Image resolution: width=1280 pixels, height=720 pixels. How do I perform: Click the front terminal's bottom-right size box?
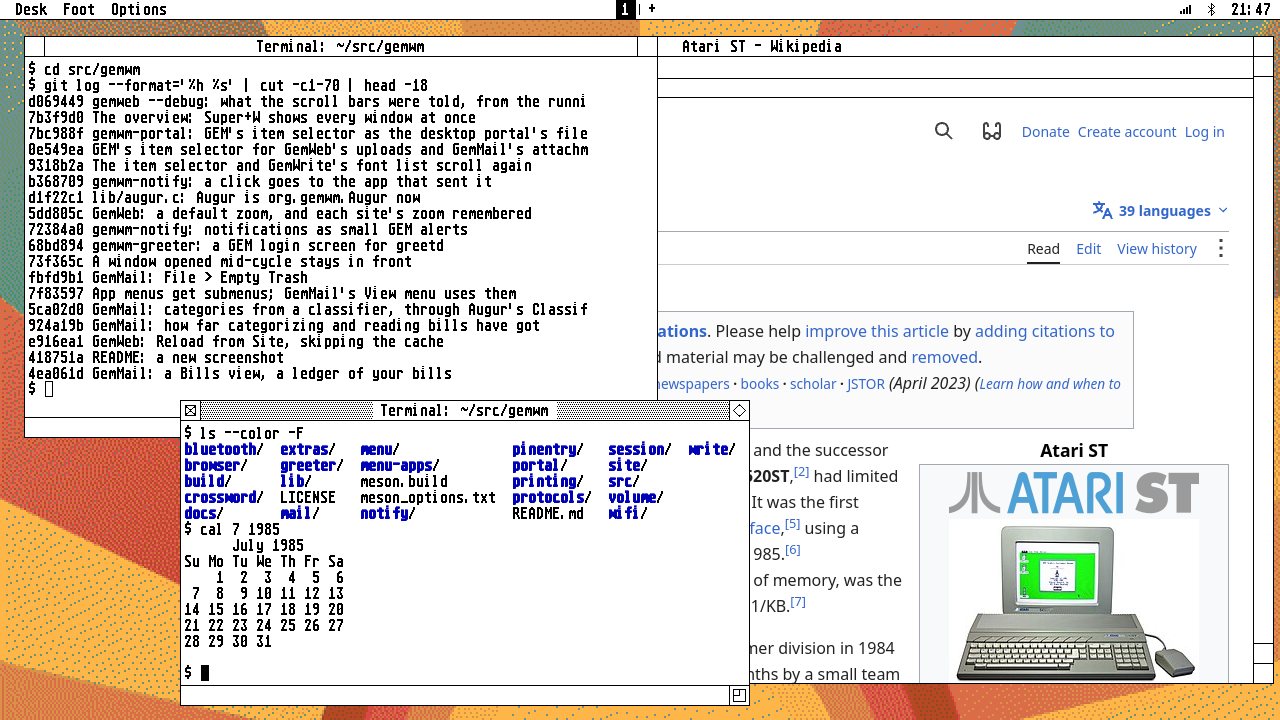click(x=740, y=695)
